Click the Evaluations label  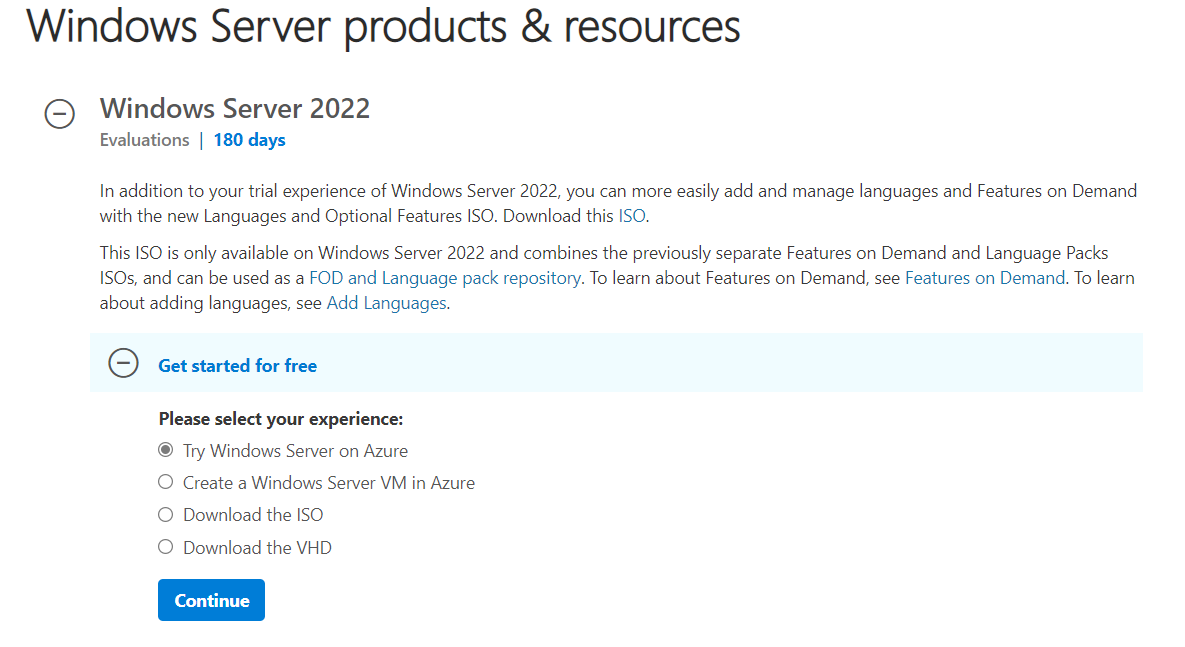[144, 140]
